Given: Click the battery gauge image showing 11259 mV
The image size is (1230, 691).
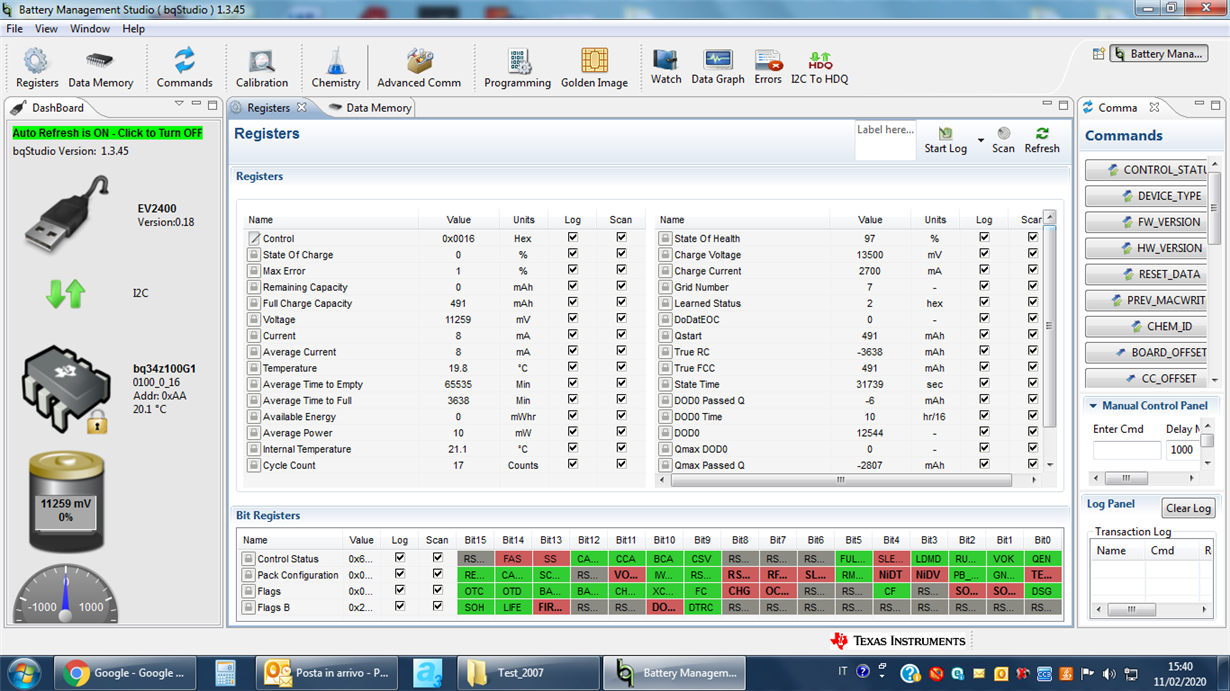Looking at the screenshot, I should coord(66,502).
